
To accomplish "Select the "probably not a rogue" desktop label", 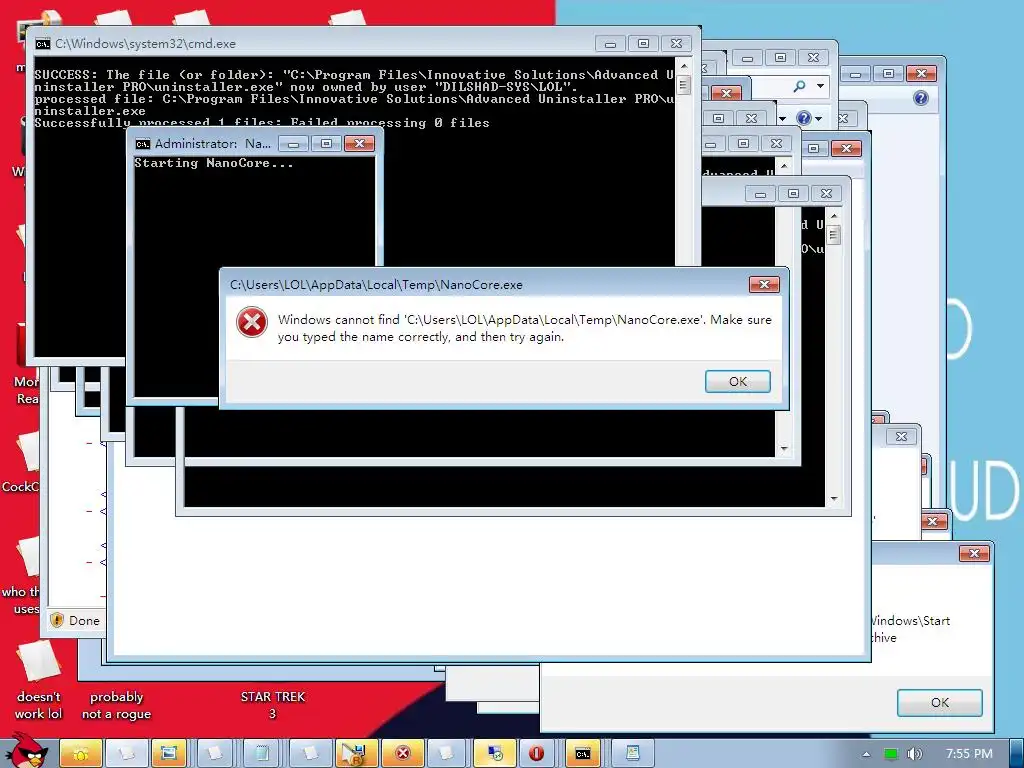I will (x=116, y=705).
